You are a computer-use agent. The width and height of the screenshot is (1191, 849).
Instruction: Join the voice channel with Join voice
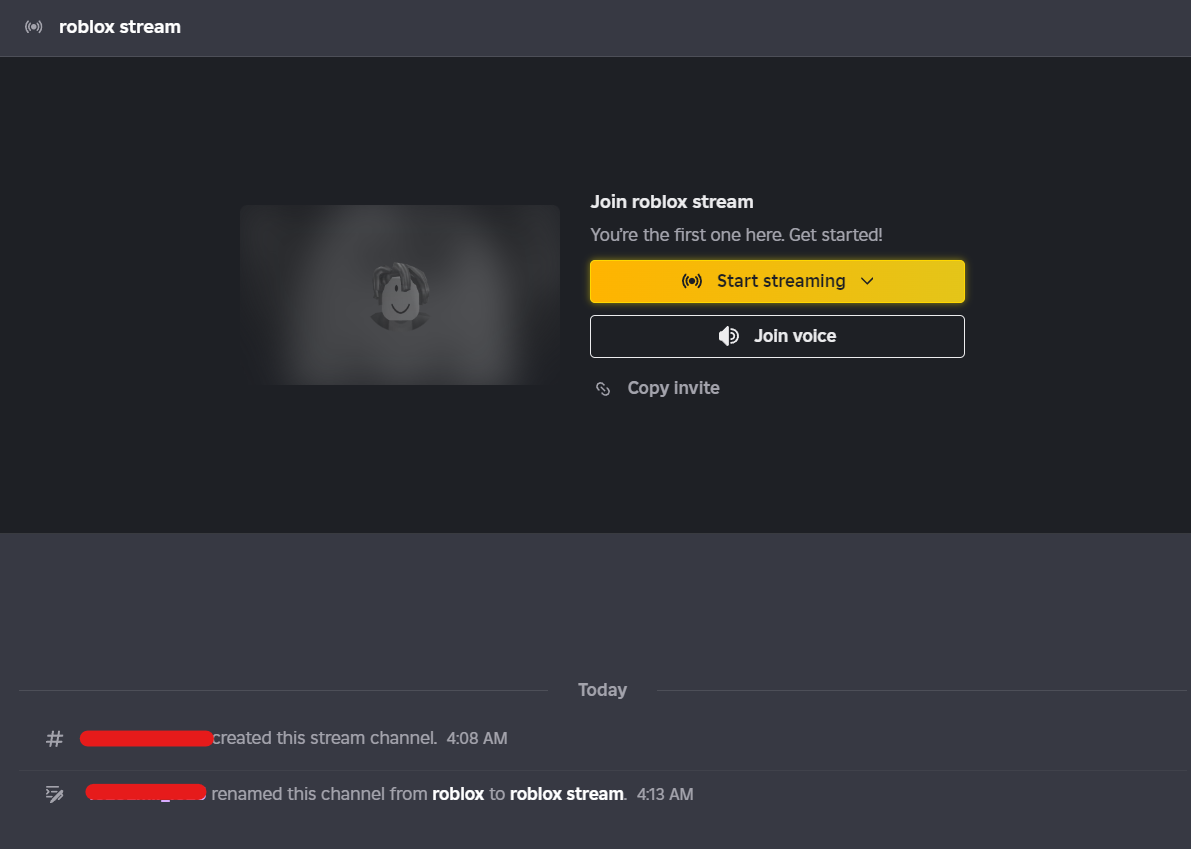tap(777, 336)
